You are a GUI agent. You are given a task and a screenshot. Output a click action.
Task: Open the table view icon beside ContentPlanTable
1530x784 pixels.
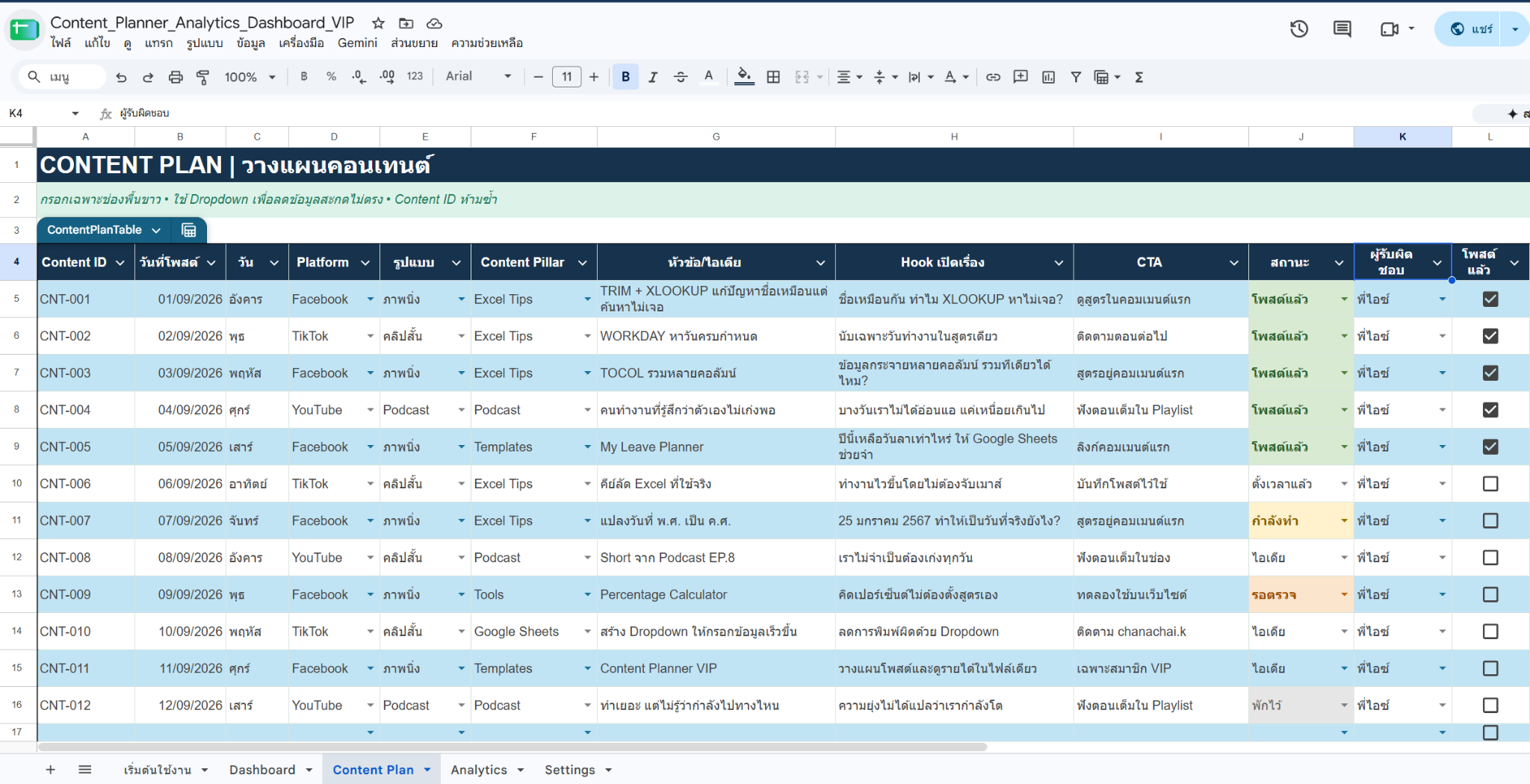coord(189,230)
